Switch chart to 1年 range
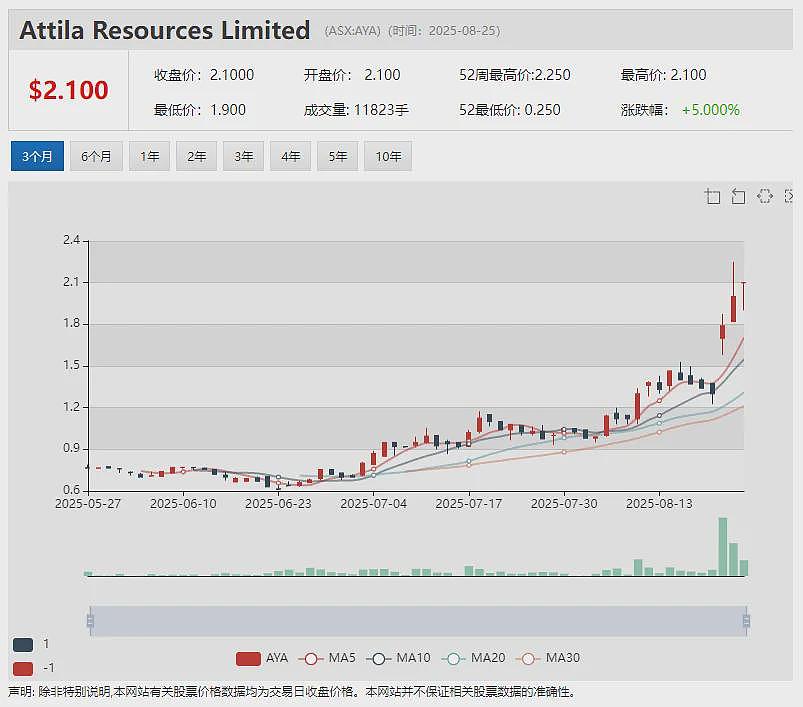The width and height of the screenshot is (803, 707). pyautogui.click(x=150, y=156)
